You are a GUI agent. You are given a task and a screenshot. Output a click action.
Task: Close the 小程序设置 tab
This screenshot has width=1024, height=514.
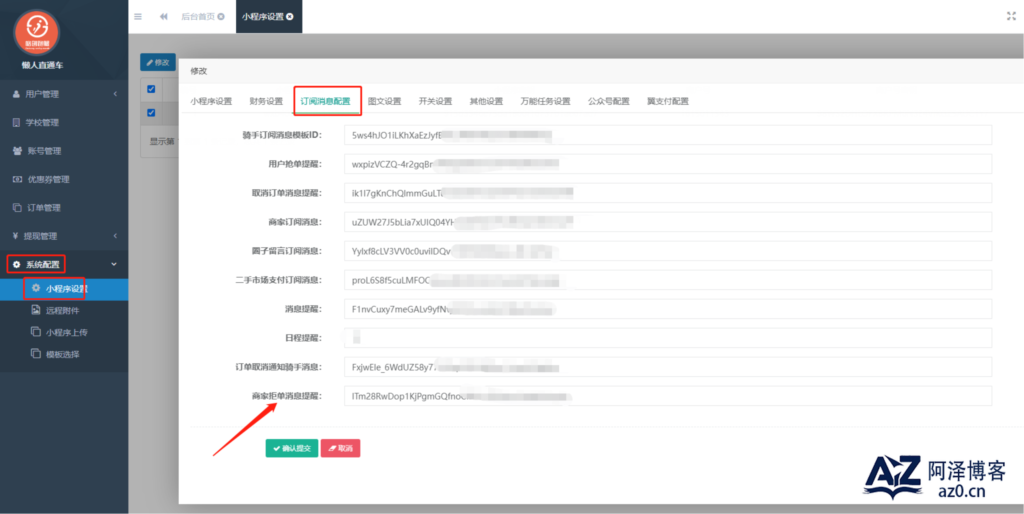pyautogui.click(x=290, y=16)
